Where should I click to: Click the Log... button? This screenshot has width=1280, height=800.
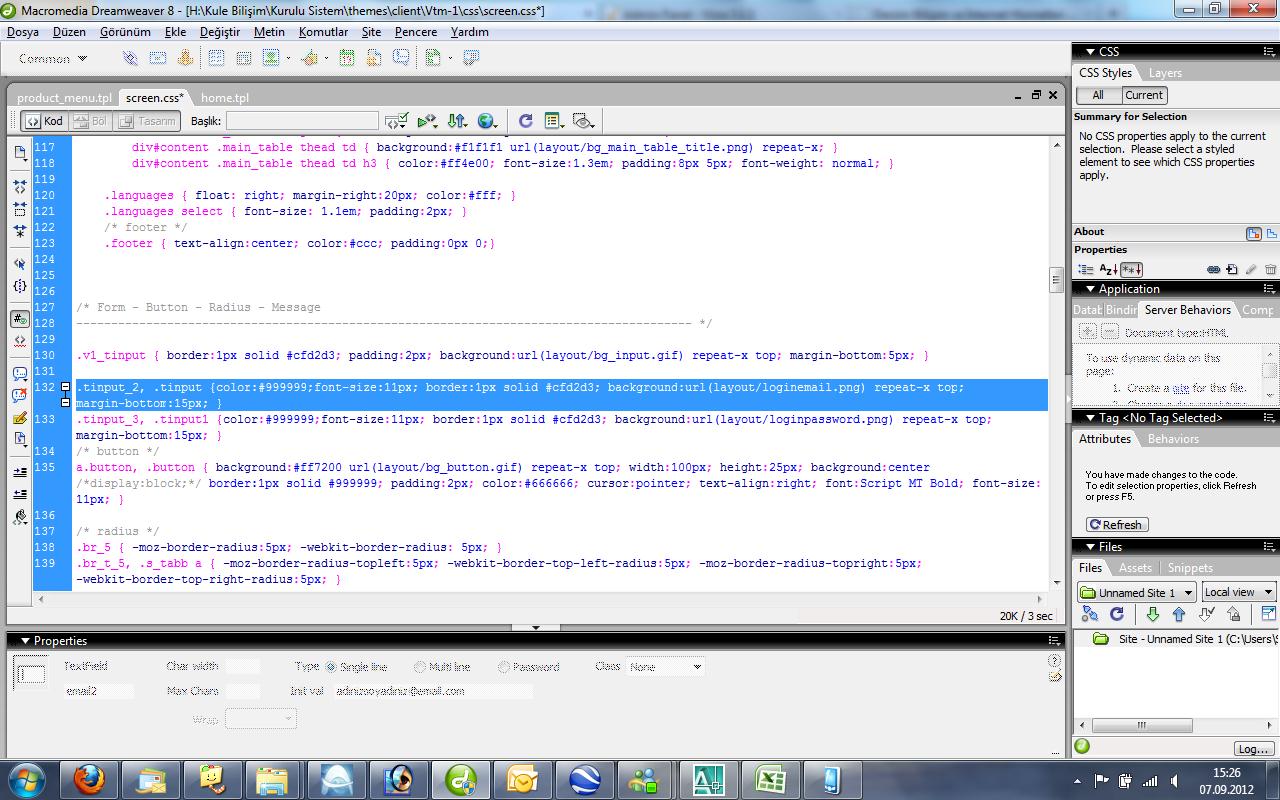click(x=1252, y=748)
